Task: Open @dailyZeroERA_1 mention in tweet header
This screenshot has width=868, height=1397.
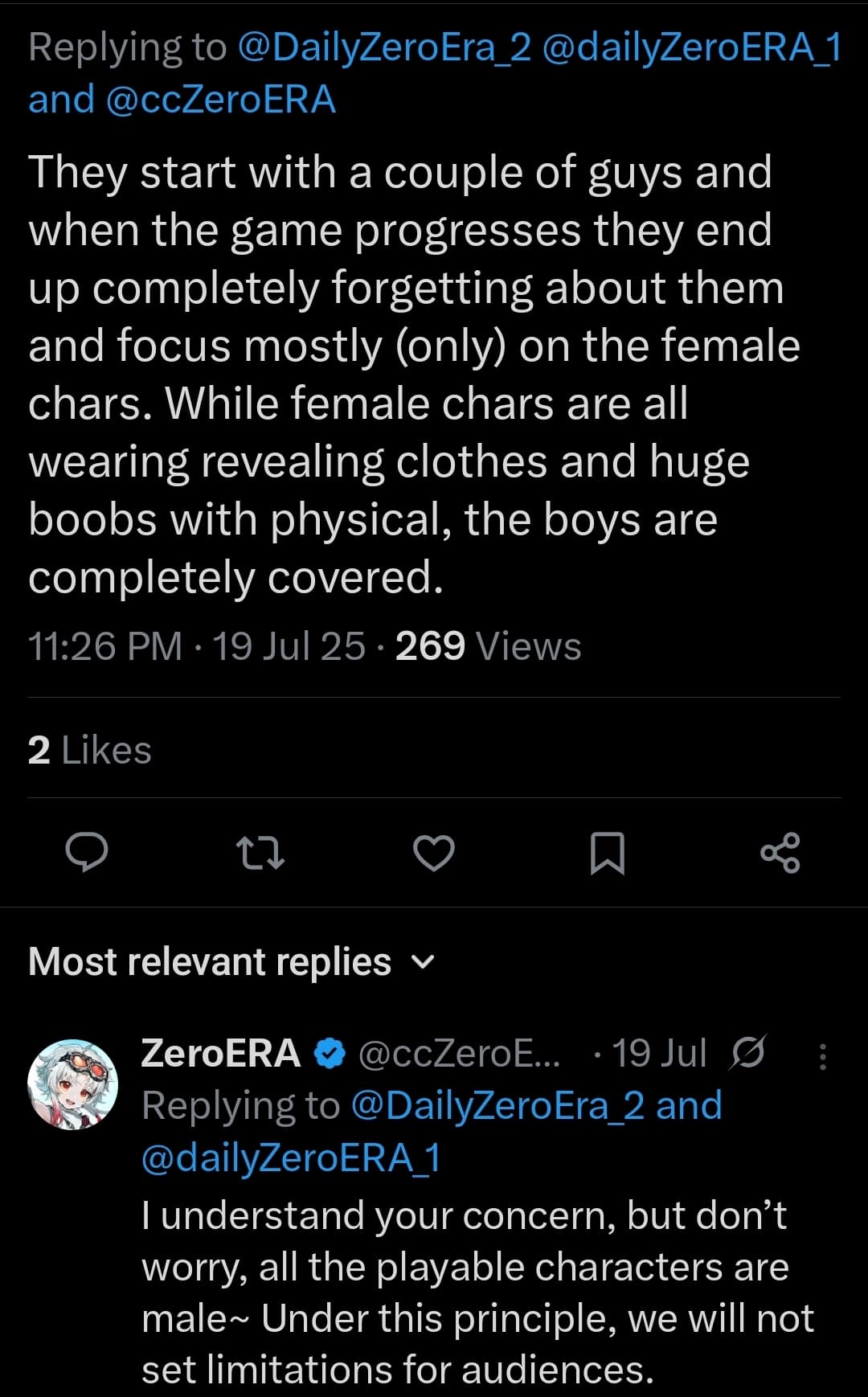Action: [x=692, y=47]
